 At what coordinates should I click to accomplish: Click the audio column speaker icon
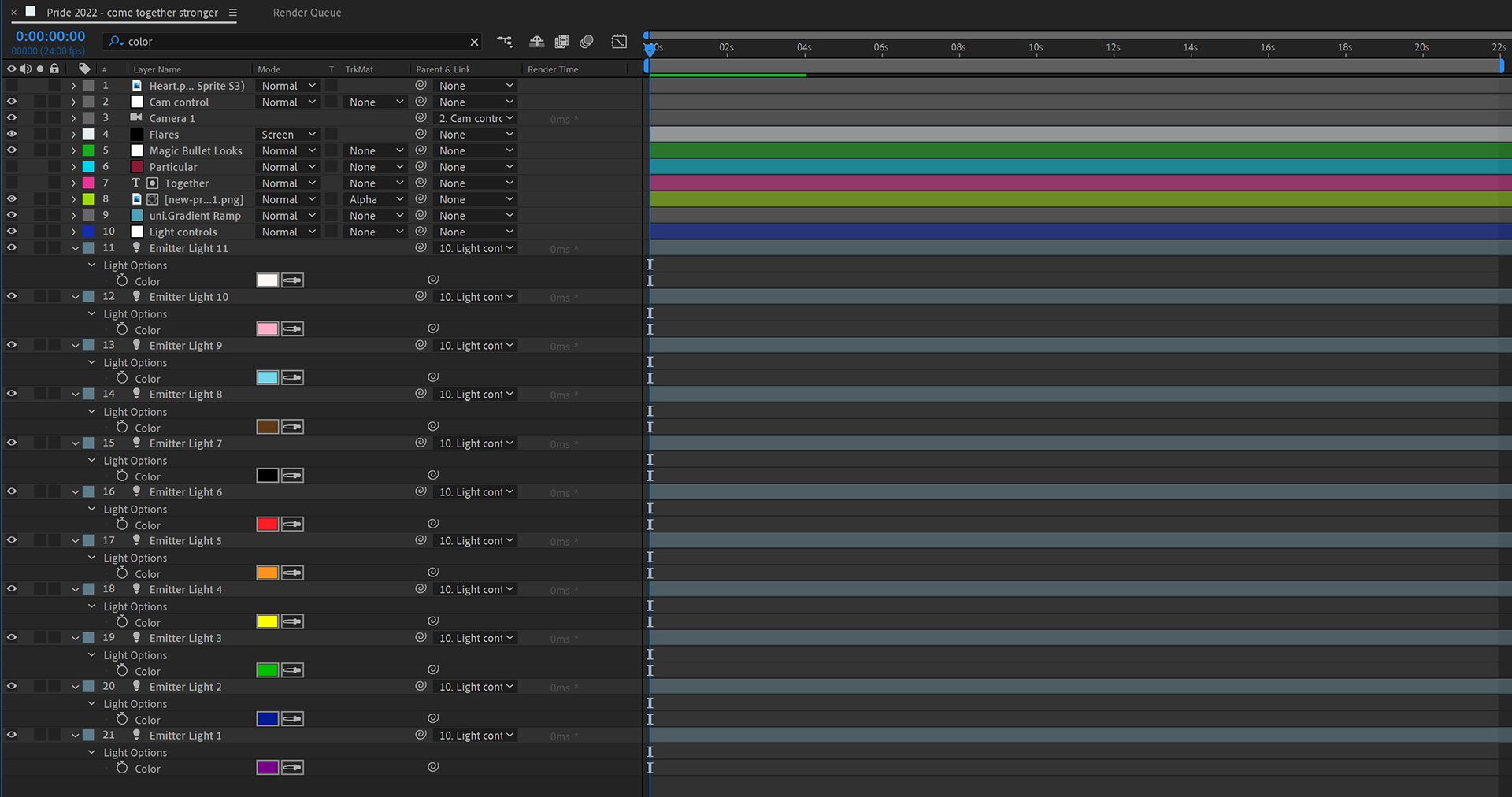click(x=25, y=69)
